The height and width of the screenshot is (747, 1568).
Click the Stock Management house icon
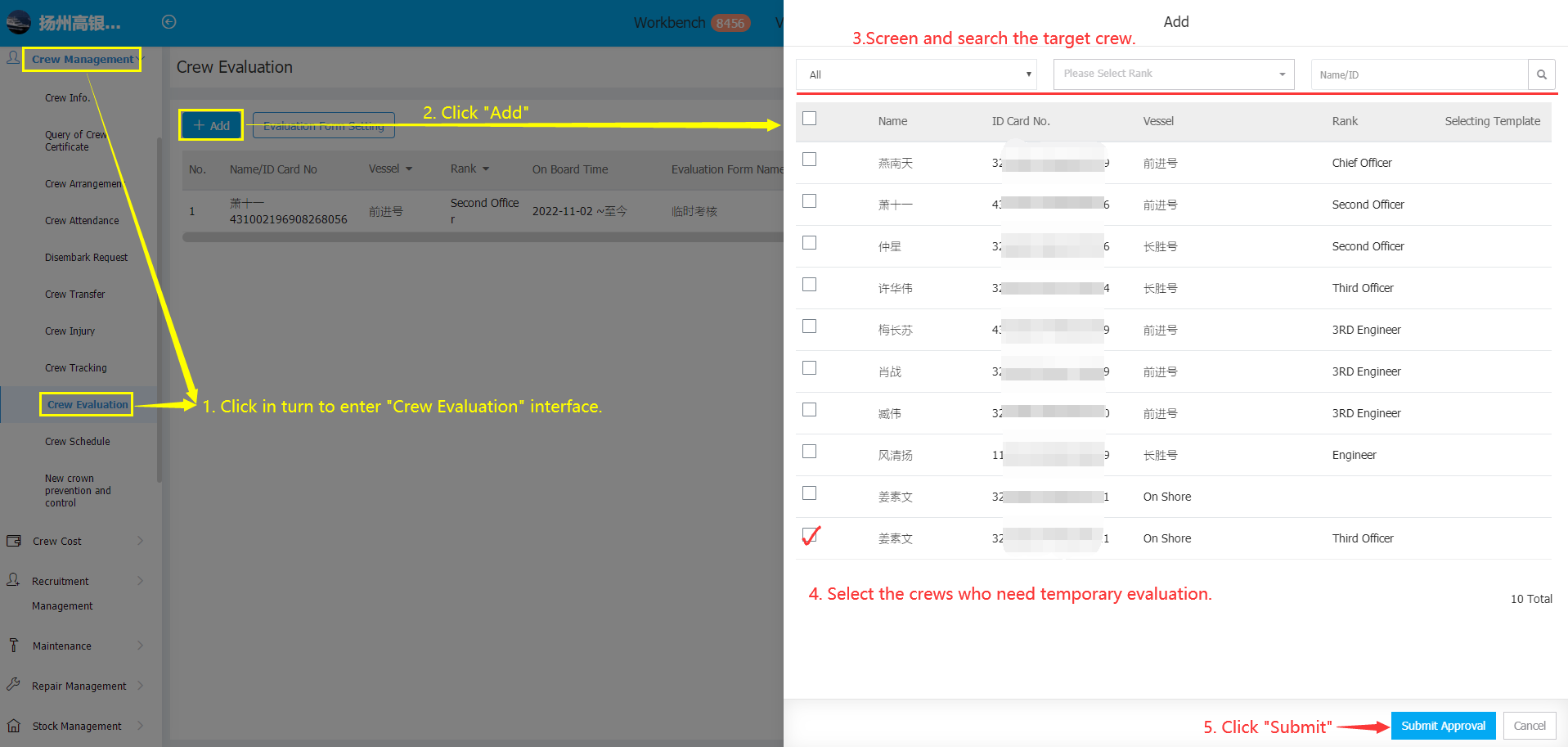coord(14,726)
